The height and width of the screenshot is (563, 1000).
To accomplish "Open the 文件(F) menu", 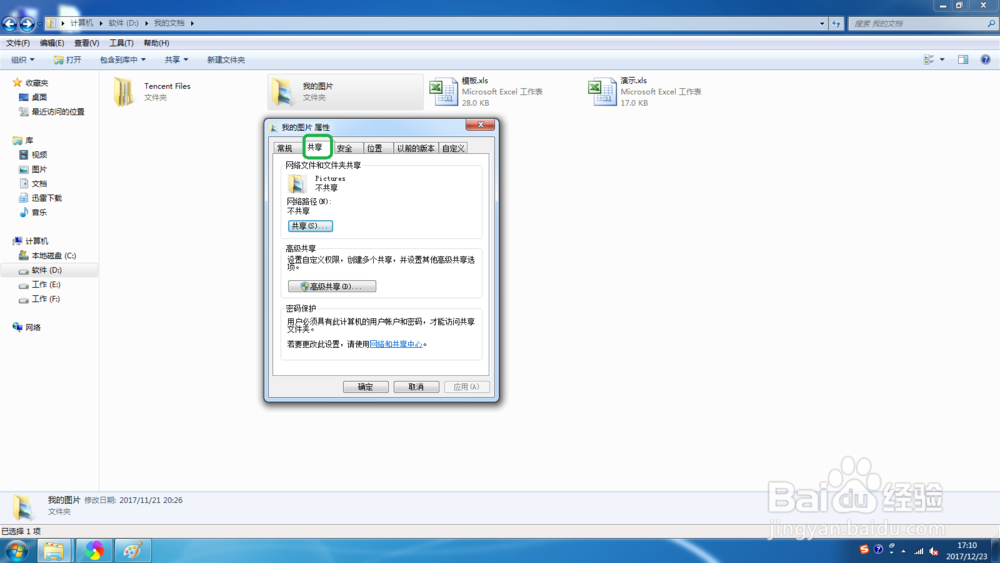I will pos(18,43).
